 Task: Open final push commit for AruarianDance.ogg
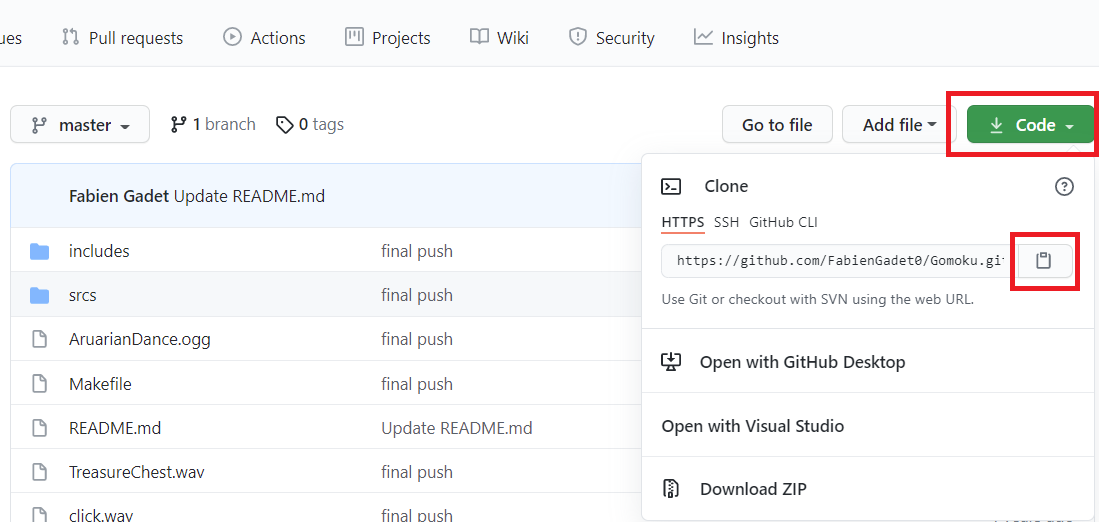point(417,339)
